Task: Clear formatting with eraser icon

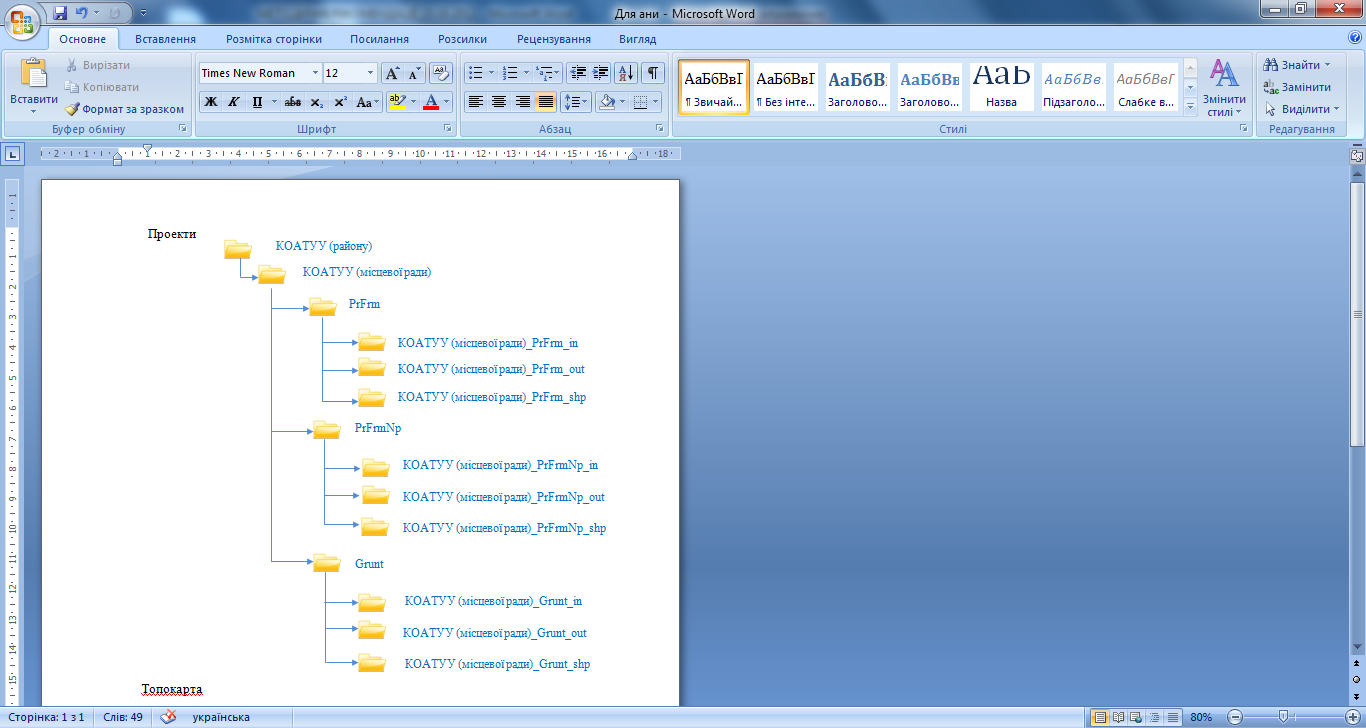Action: pos(441,73)
